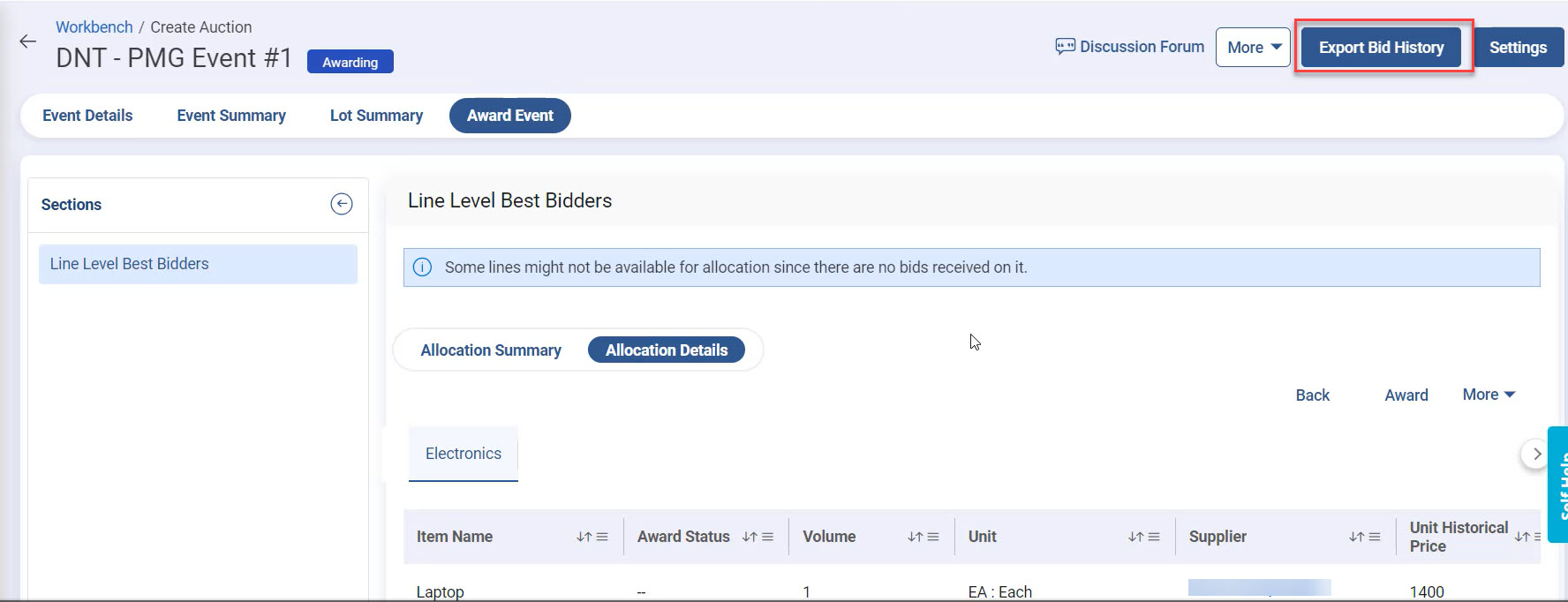The width and height of the screenshot is (1568, 602).
Task: Open the Discussion Forum
Action: tap(1130, 47)
